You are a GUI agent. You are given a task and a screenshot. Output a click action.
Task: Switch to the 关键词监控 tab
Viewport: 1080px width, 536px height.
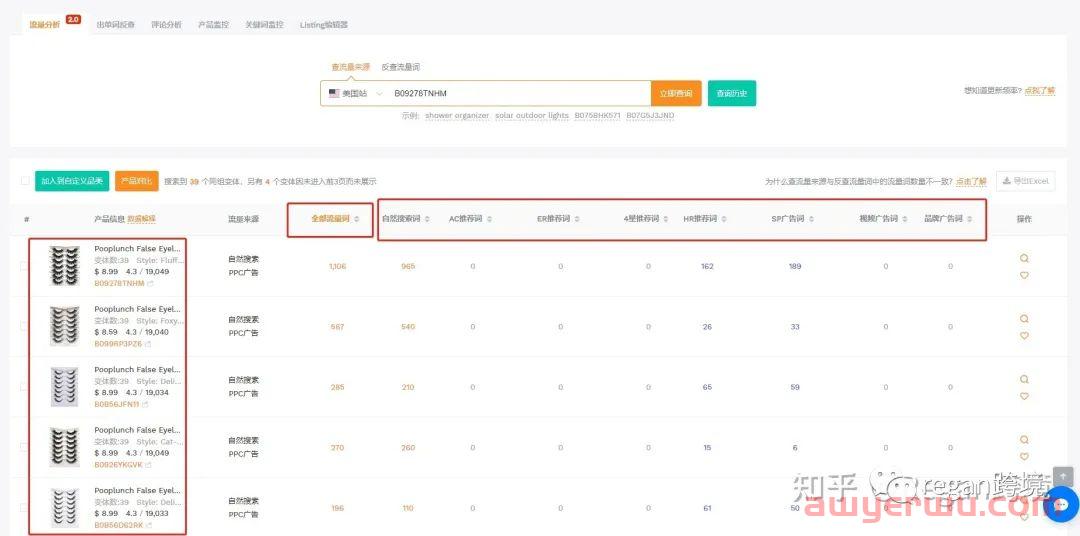(264, 25)
